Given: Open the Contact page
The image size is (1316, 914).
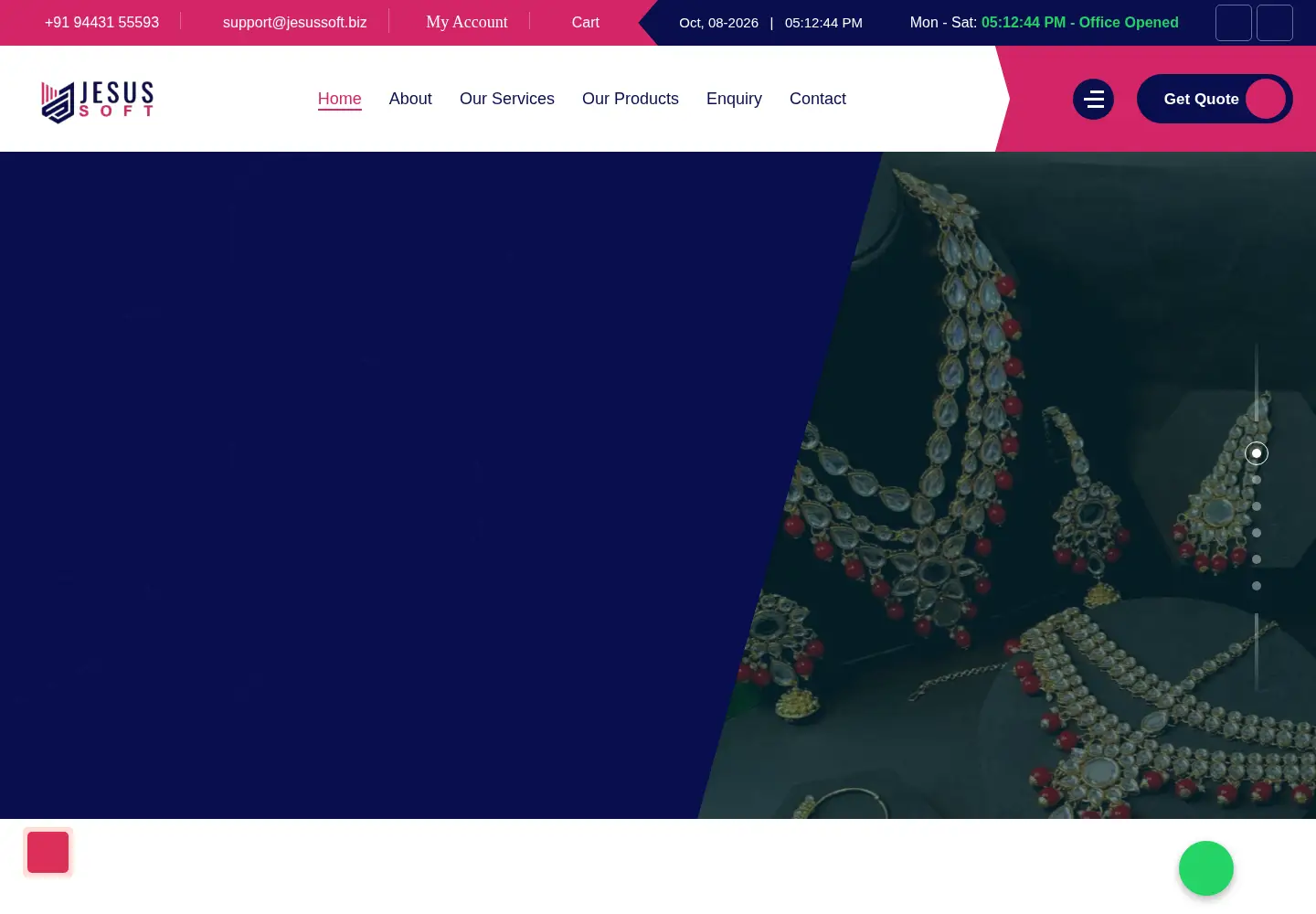Looking at the screenshot, I should point(818,99).
